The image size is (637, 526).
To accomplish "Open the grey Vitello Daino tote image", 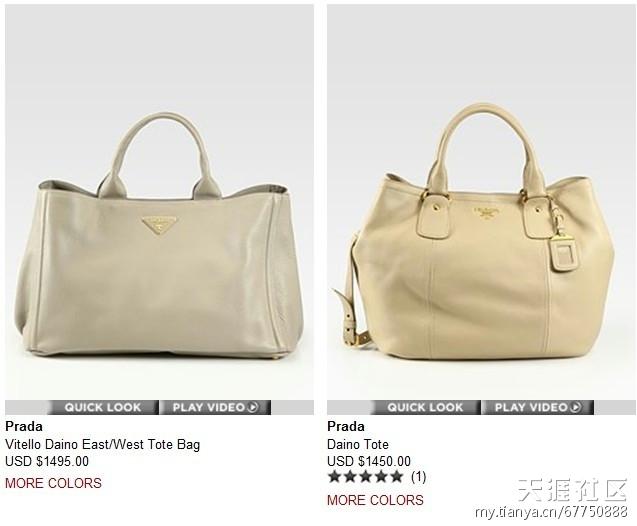I will point(159,202).
